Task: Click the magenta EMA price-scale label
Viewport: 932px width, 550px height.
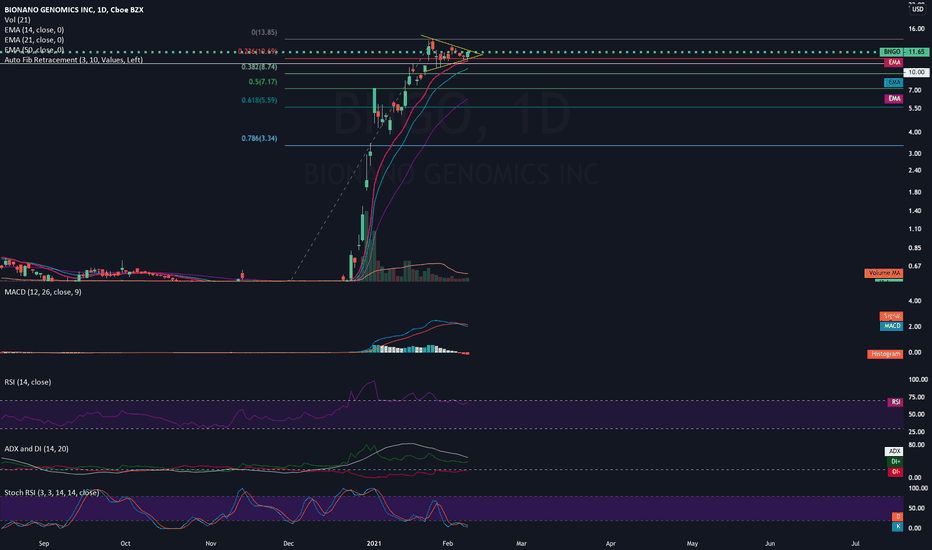Action: pos(893,99)
